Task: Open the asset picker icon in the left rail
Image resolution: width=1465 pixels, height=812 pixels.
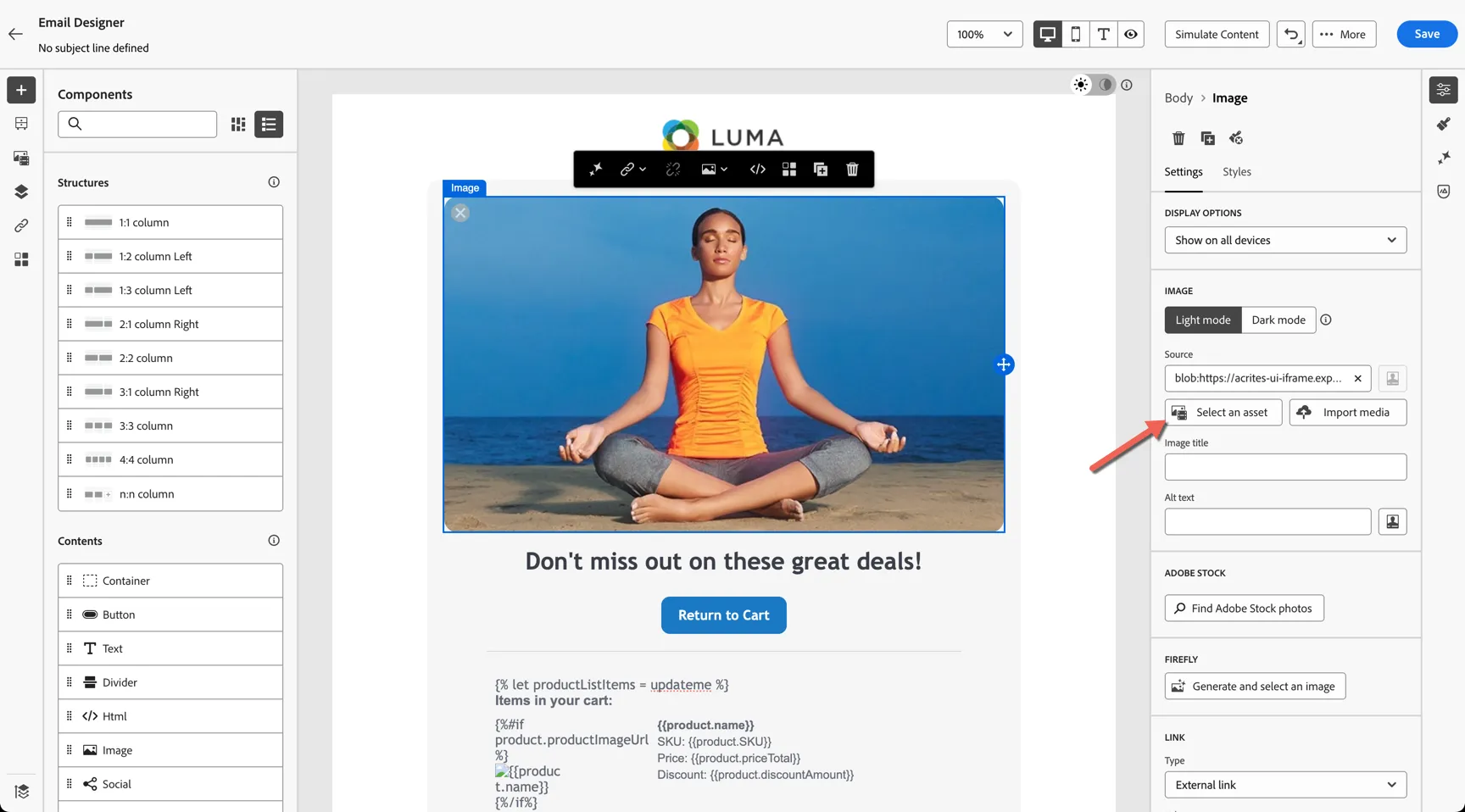Action: pos(21,158)
